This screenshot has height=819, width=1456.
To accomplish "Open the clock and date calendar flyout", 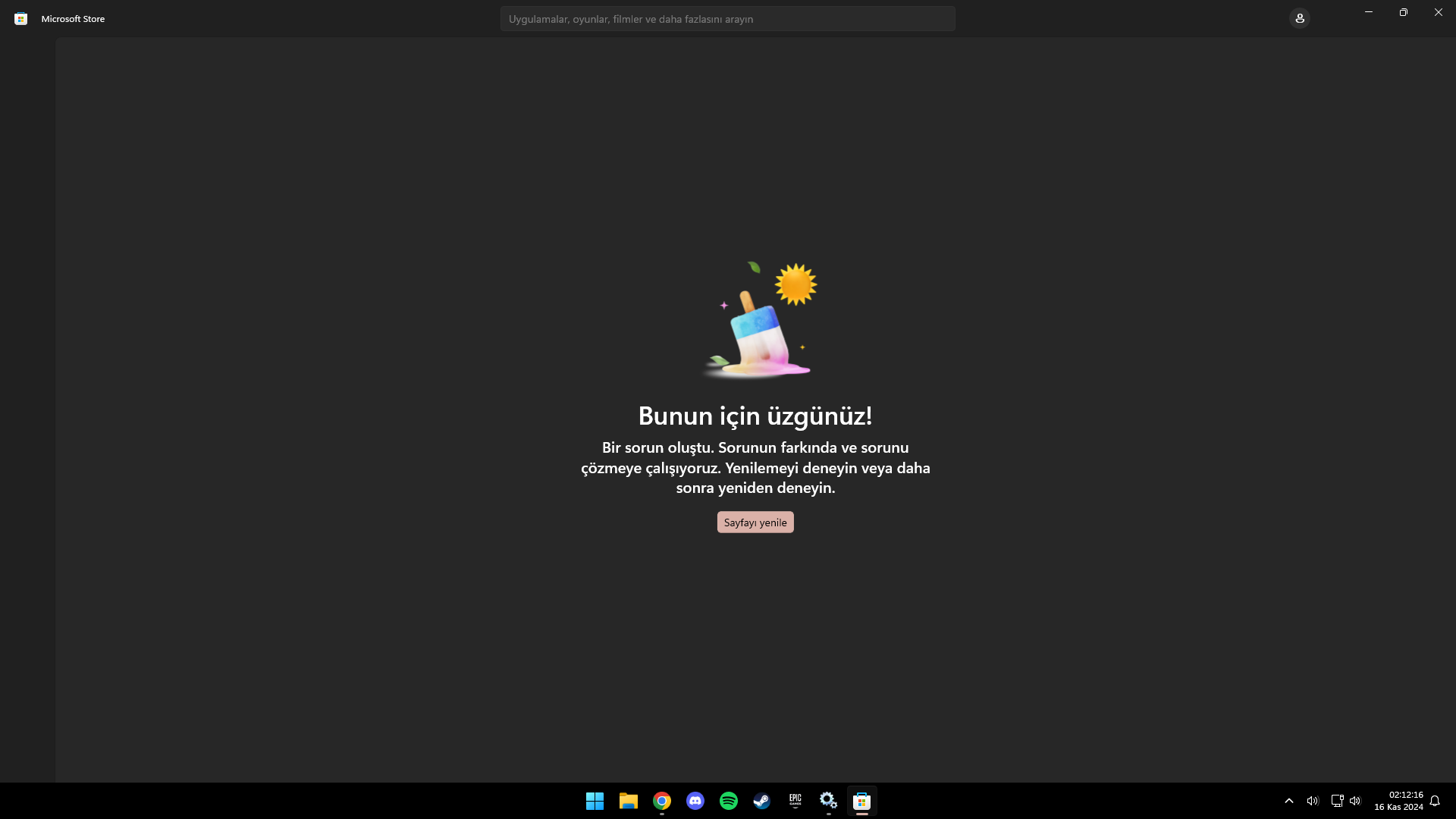I will click(x=1398, y=801).
